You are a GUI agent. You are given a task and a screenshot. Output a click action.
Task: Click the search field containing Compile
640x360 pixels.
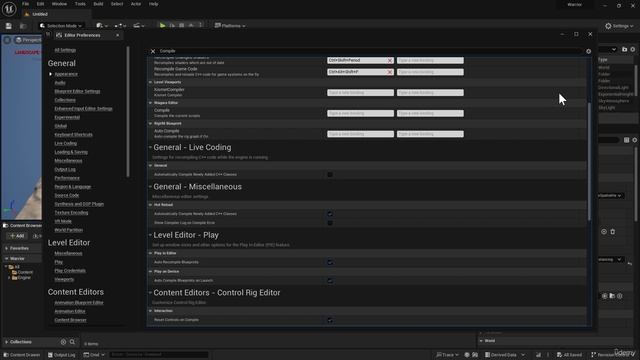coord(367,51)
